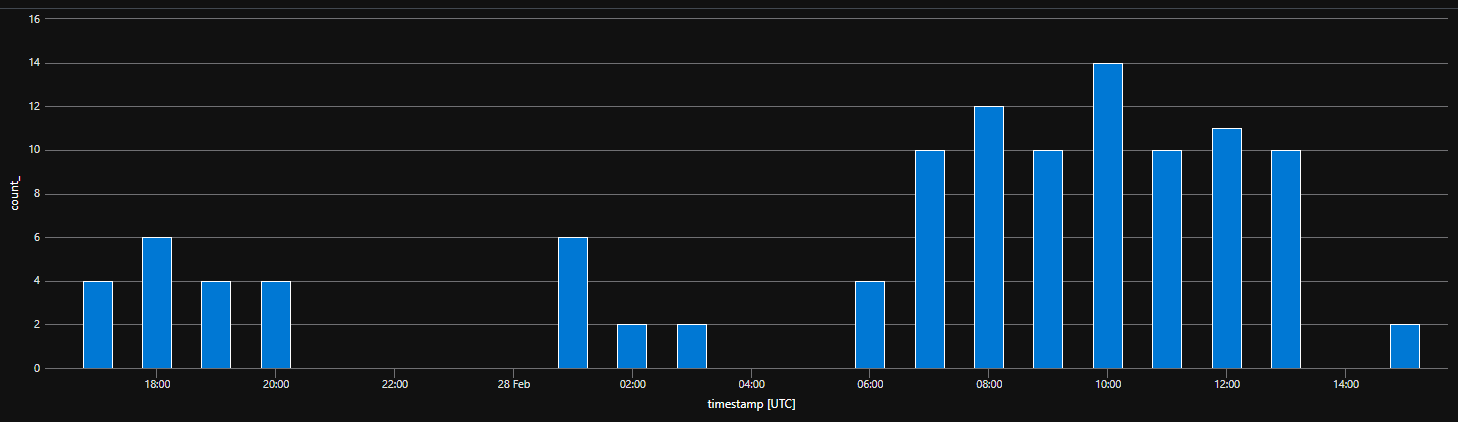This screenshot has height=422, width=1458.
Task: Click the '14:00' x-axis tick label
Action: [1346, 383]
